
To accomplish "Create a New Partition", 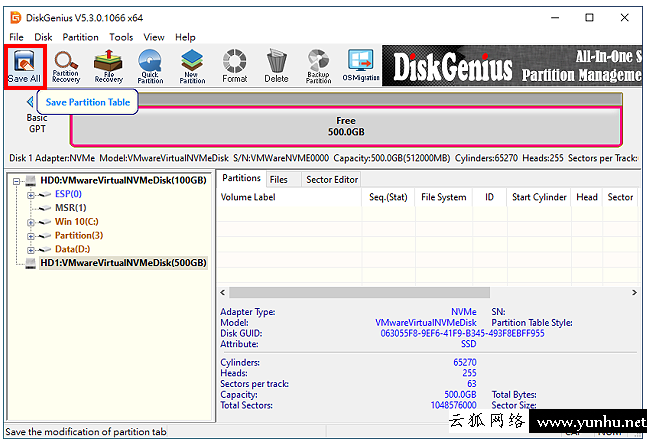I will pos(192,66).
